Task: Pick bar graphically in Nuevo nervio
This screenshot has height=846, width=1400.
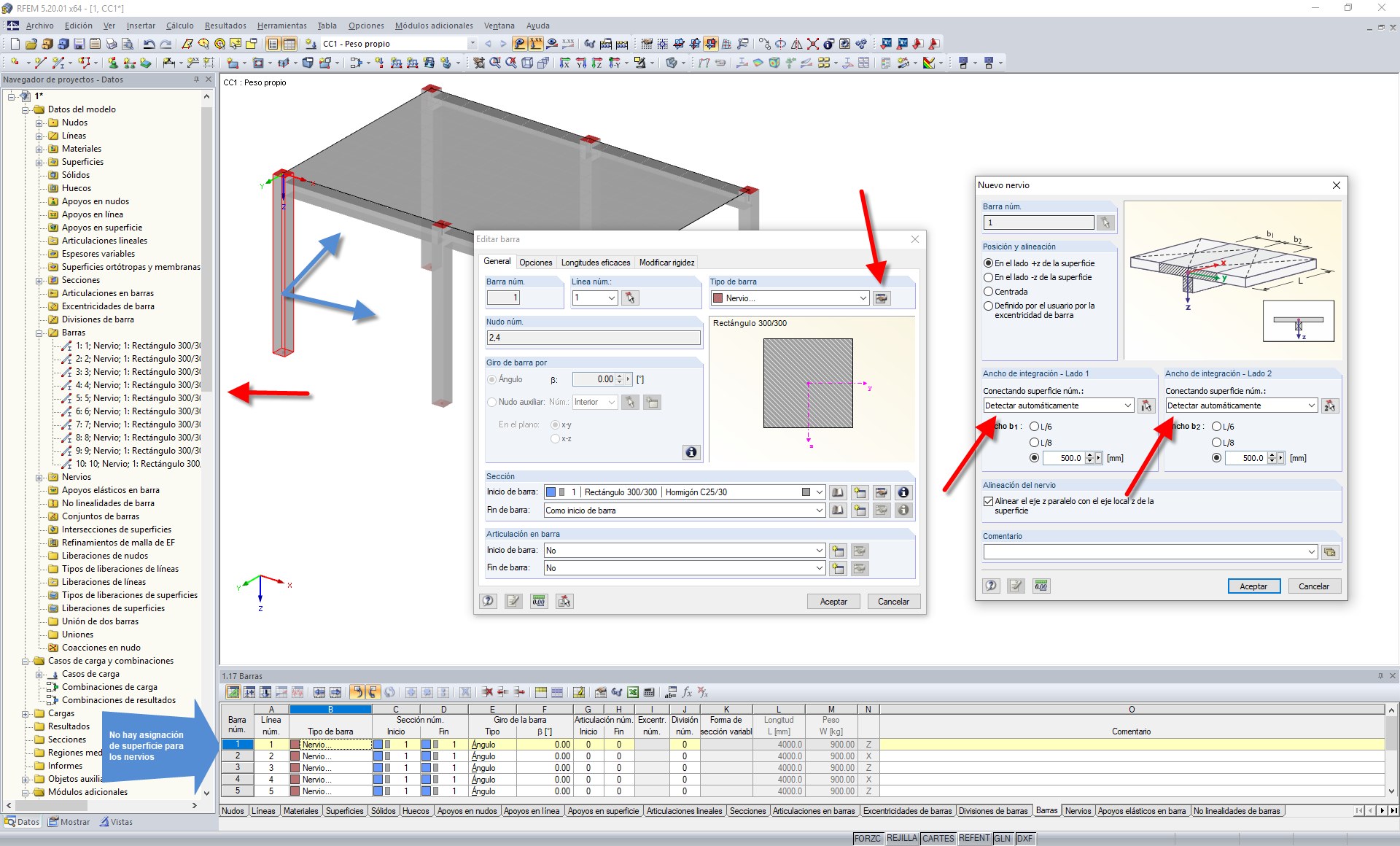Action: coord(1105,222)
